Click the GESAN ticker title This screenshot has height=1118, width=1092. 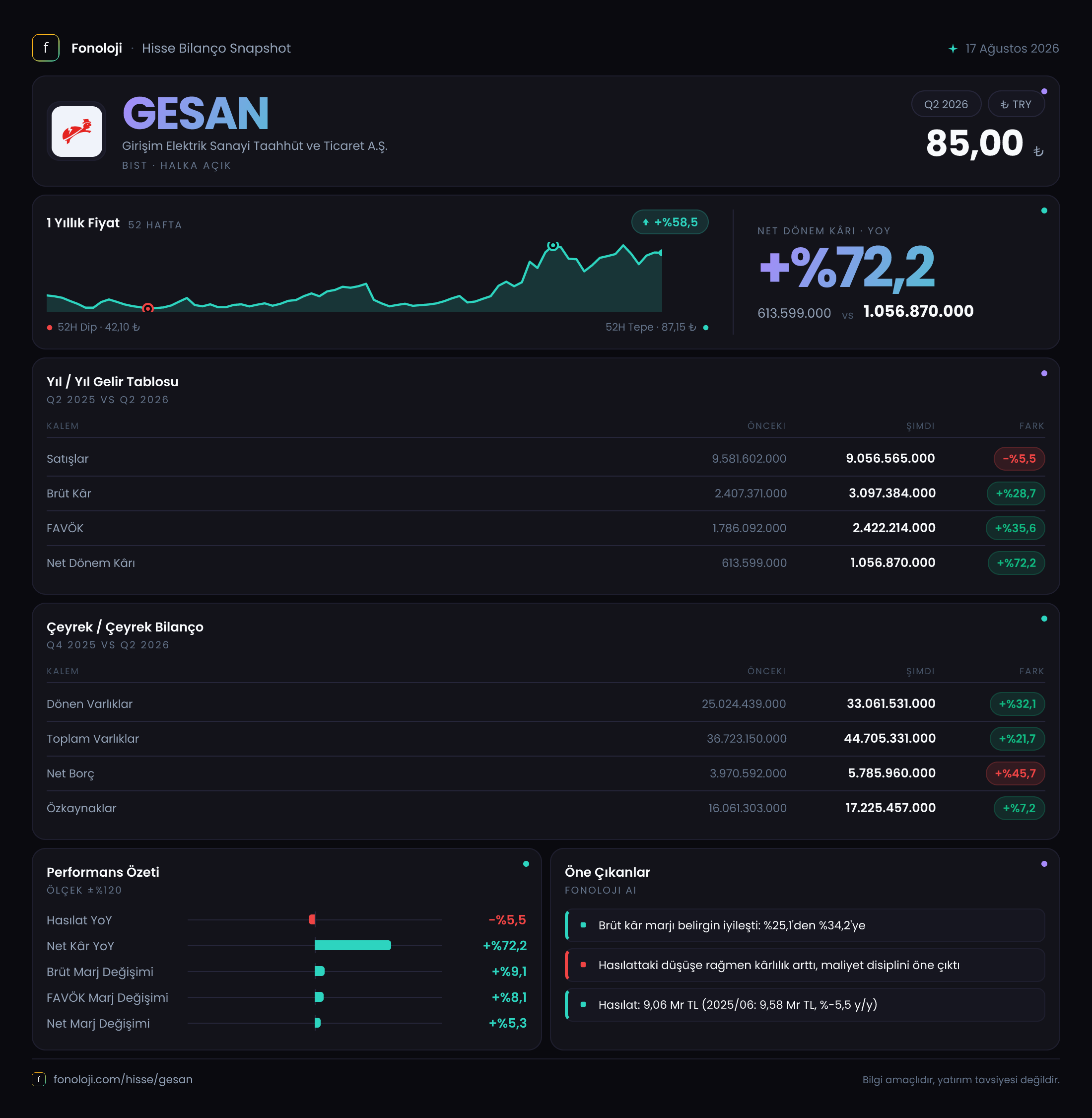[196, 114]
